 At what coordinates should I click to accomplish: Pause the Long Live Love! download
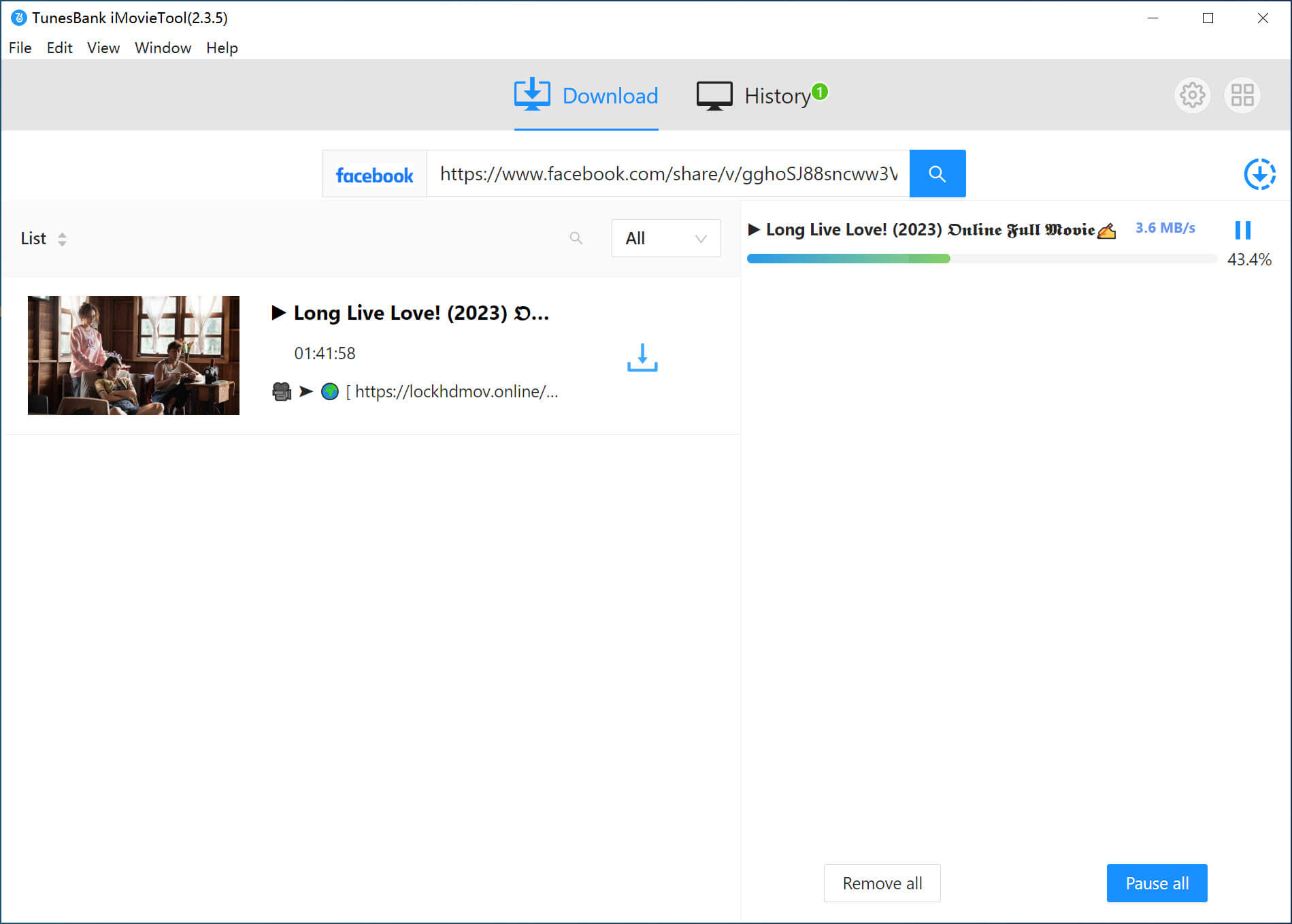[1242, 230]
